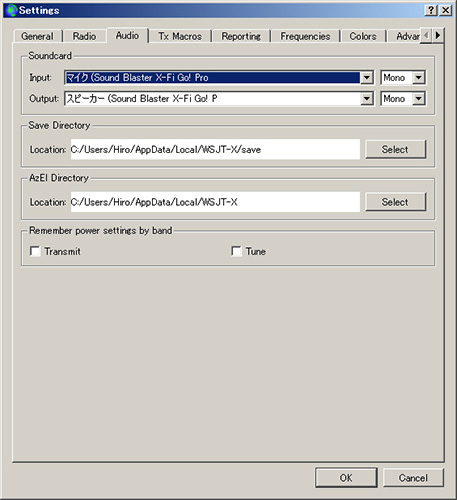The image size is (457, 500).
Task: Open the Output soundcard device dropdown
Action: (366, 99)
